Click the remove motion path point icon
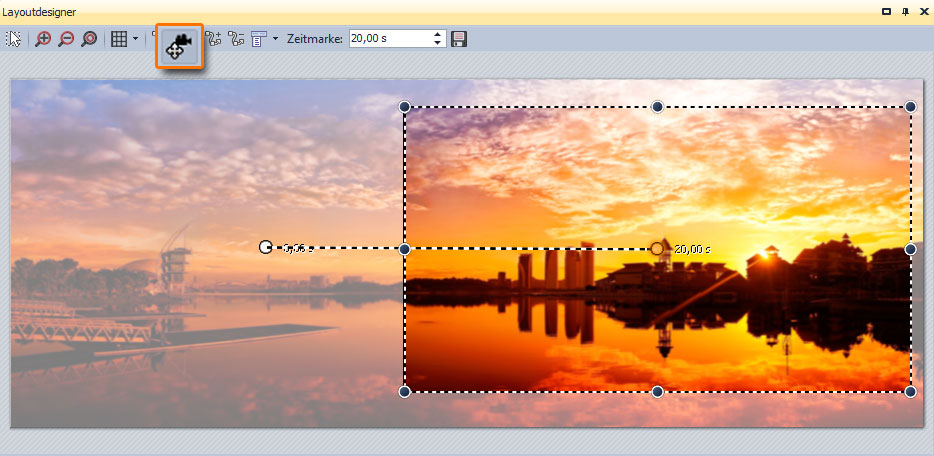The image size is (934, 456). (x=236, y=39)
